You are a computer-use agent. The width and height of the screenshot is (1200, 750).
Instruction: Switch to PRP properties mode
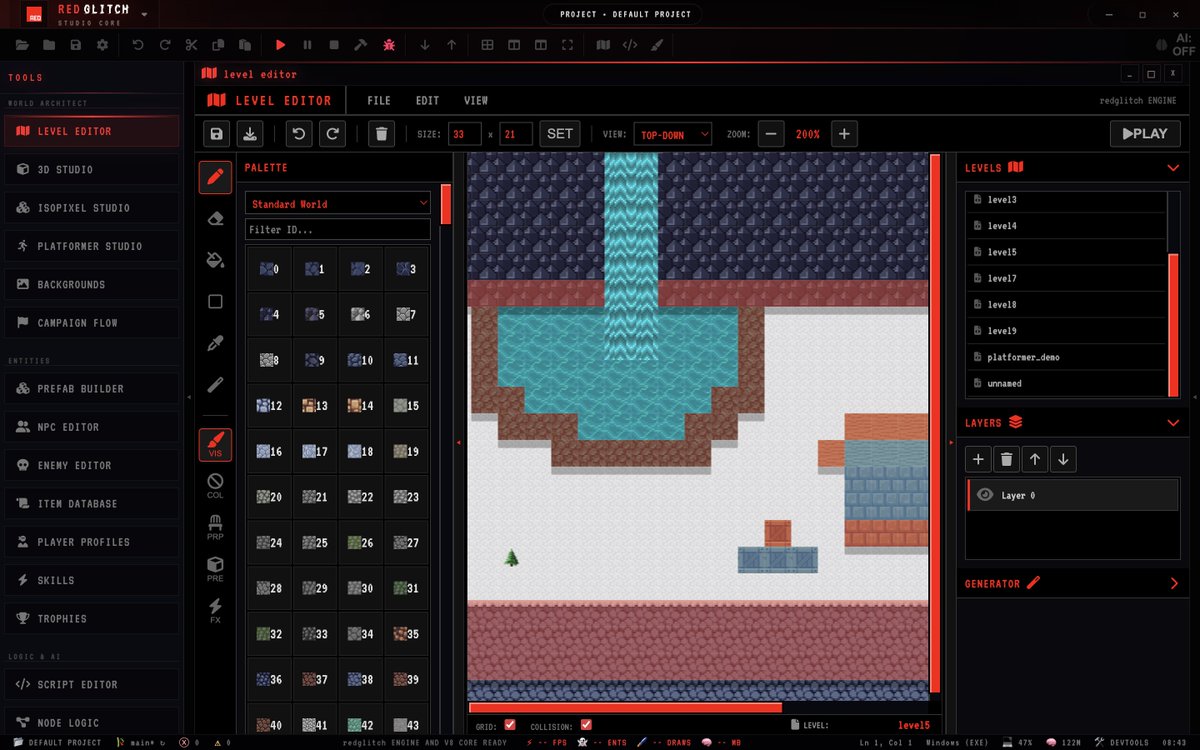pyautogui.click(x=215, y=528)
